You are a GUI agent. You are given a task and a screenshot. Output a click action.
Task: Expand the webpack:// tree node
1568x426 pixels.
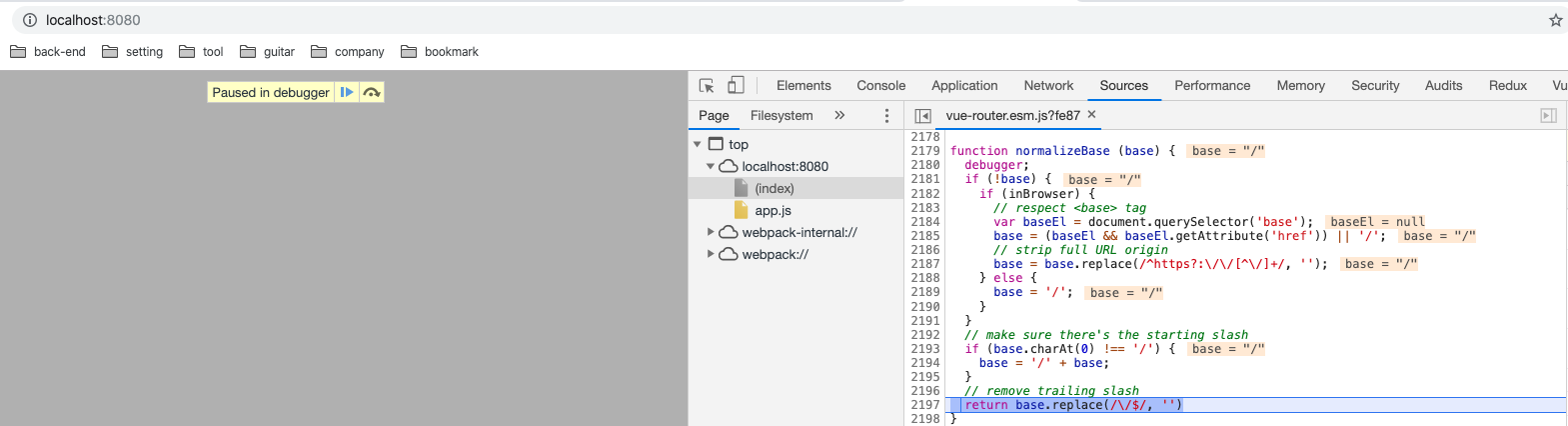(711, 254)
